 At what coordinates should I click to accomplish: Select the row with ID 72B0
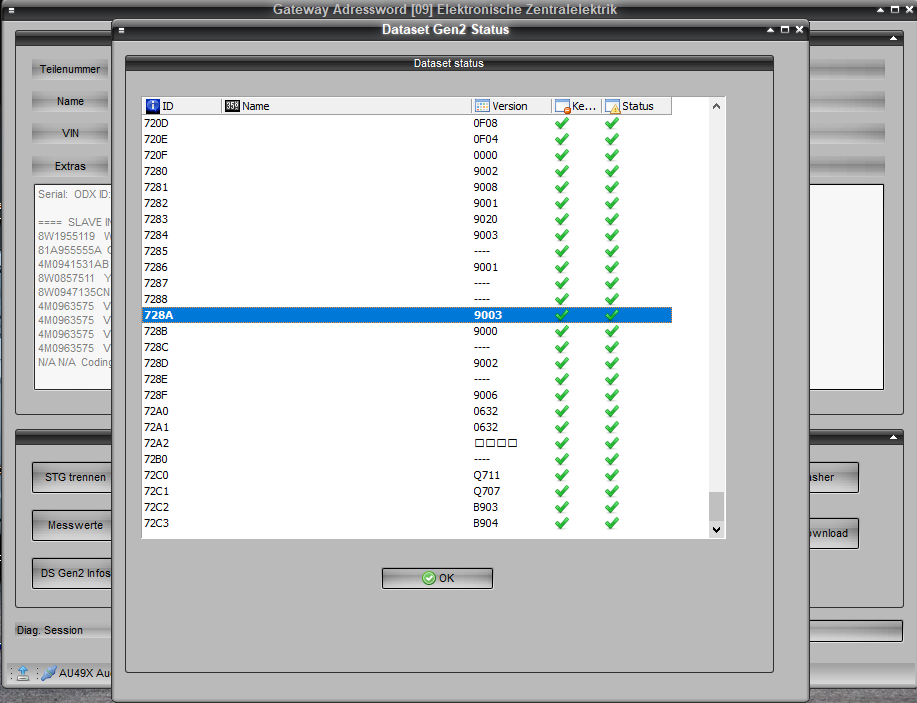406,459
